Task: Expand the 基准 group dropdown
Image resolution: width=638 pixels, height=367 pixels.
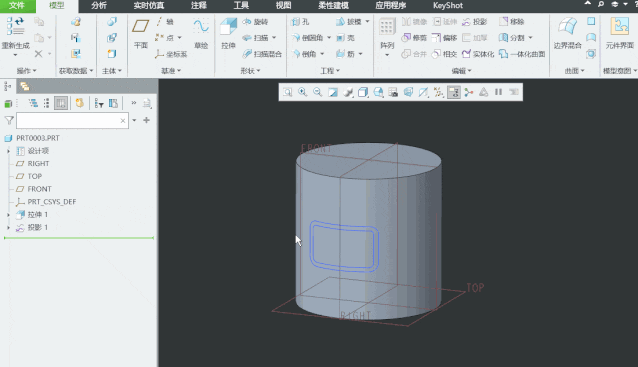Action: [x=171, y=71]
